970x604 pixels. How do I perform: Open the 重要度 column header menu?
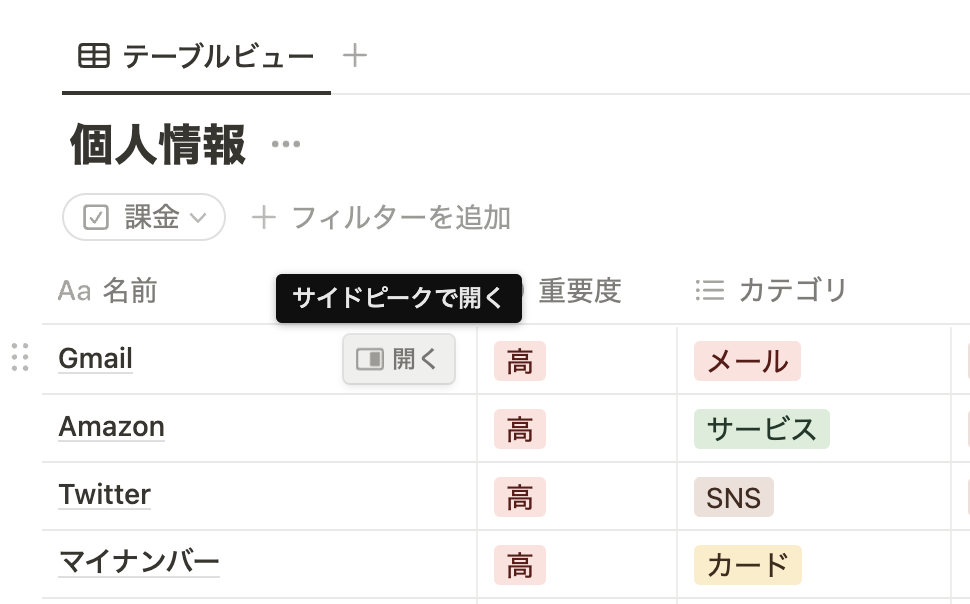(x=580, y=290)
